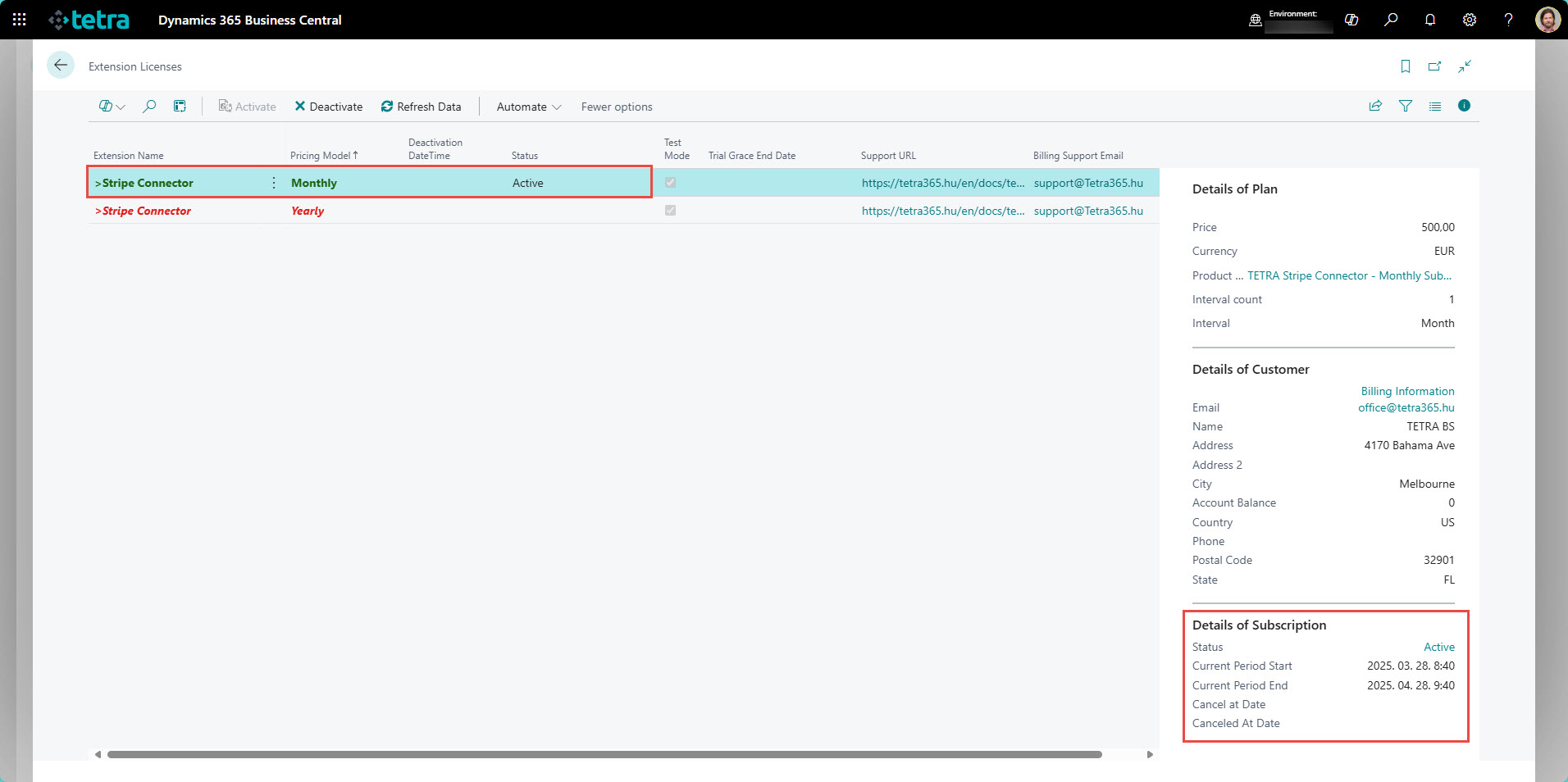Open the app launcher waffle icon
1568x782 pixels.
(x=20, y=20)
